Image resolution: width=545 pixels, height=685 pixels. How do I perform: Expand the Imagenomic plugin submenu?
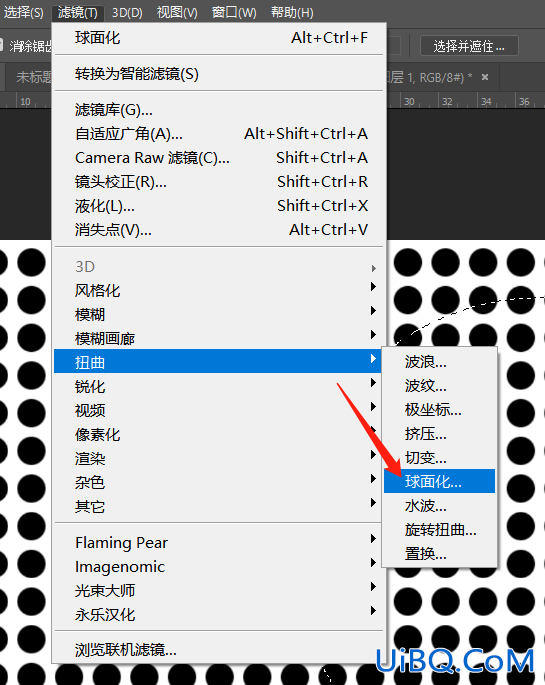pyautogui.click(x=218, y=567)
